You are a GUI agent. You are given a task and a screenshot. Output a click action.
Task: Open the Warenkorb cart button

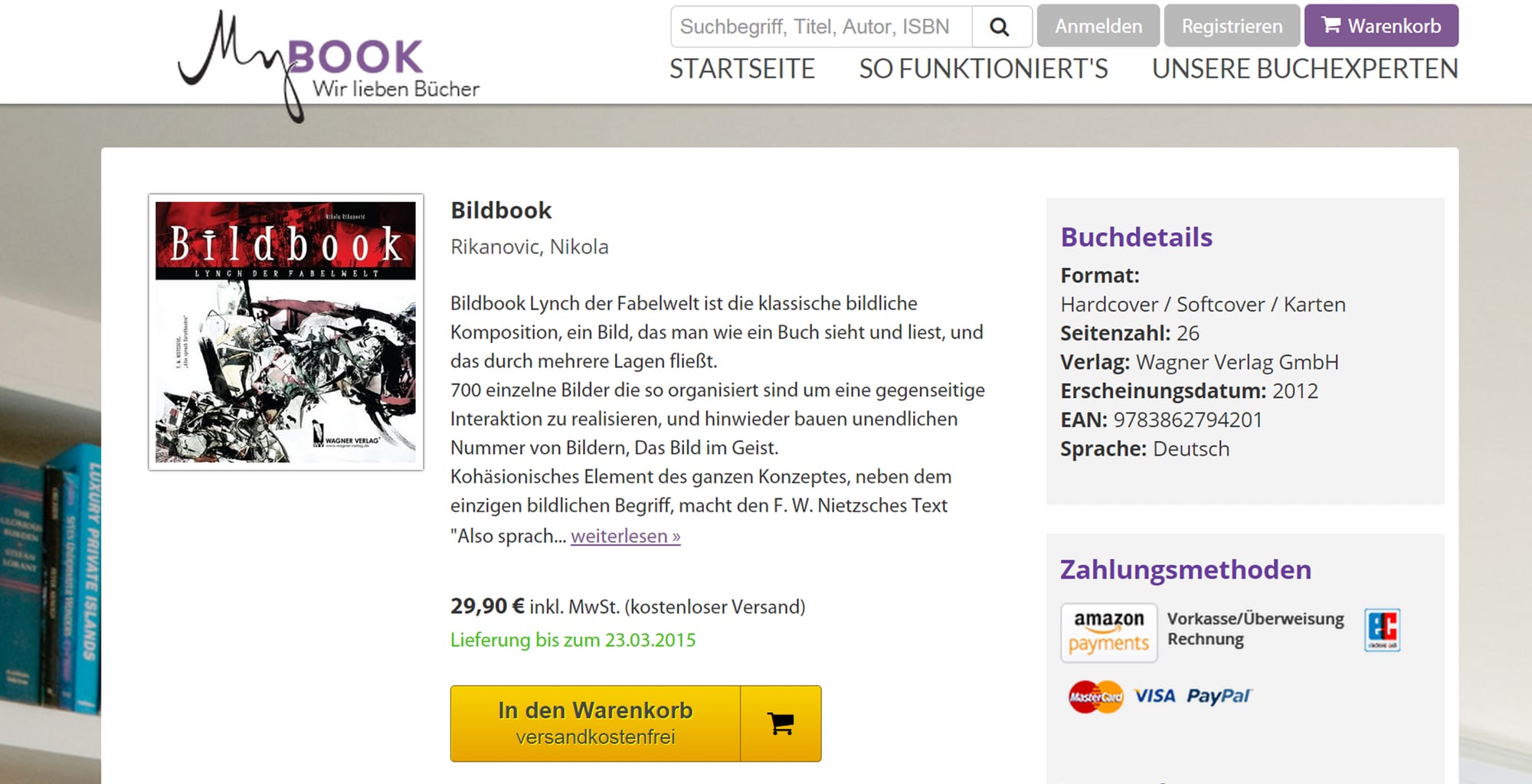click(1381, 25)
